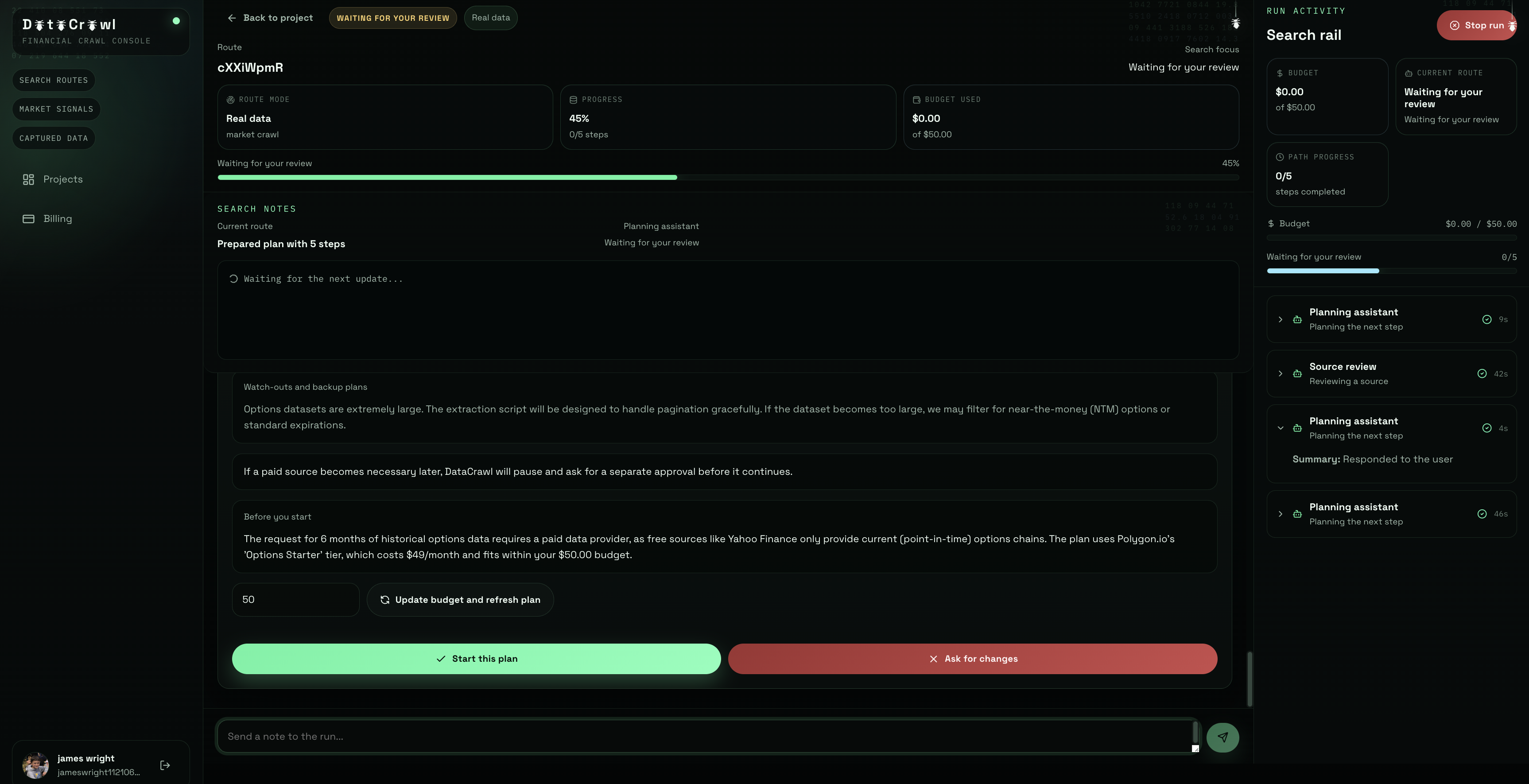The height and width of the screenshot is (784, 1529).
Task: Expand the Planning assistant 46s entry
Action: coord(1281,514)
